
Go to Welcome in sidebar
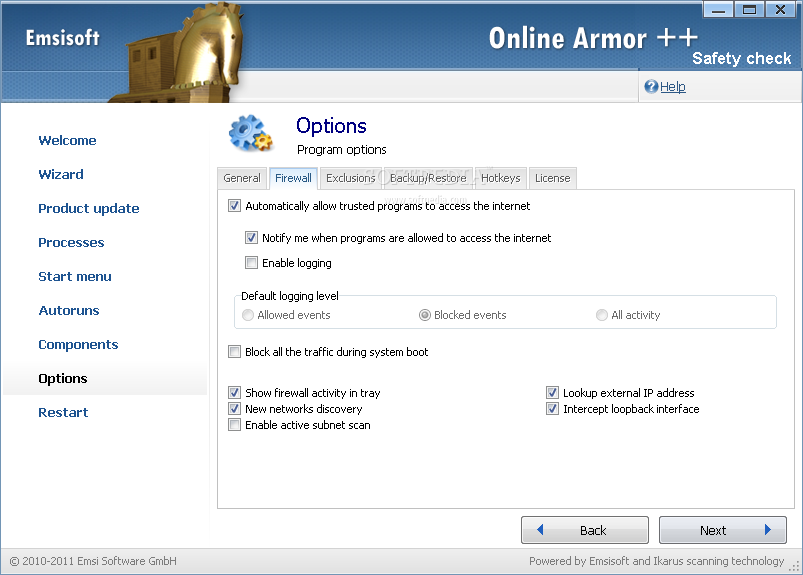pyautogui.click(x=67, y=140)
